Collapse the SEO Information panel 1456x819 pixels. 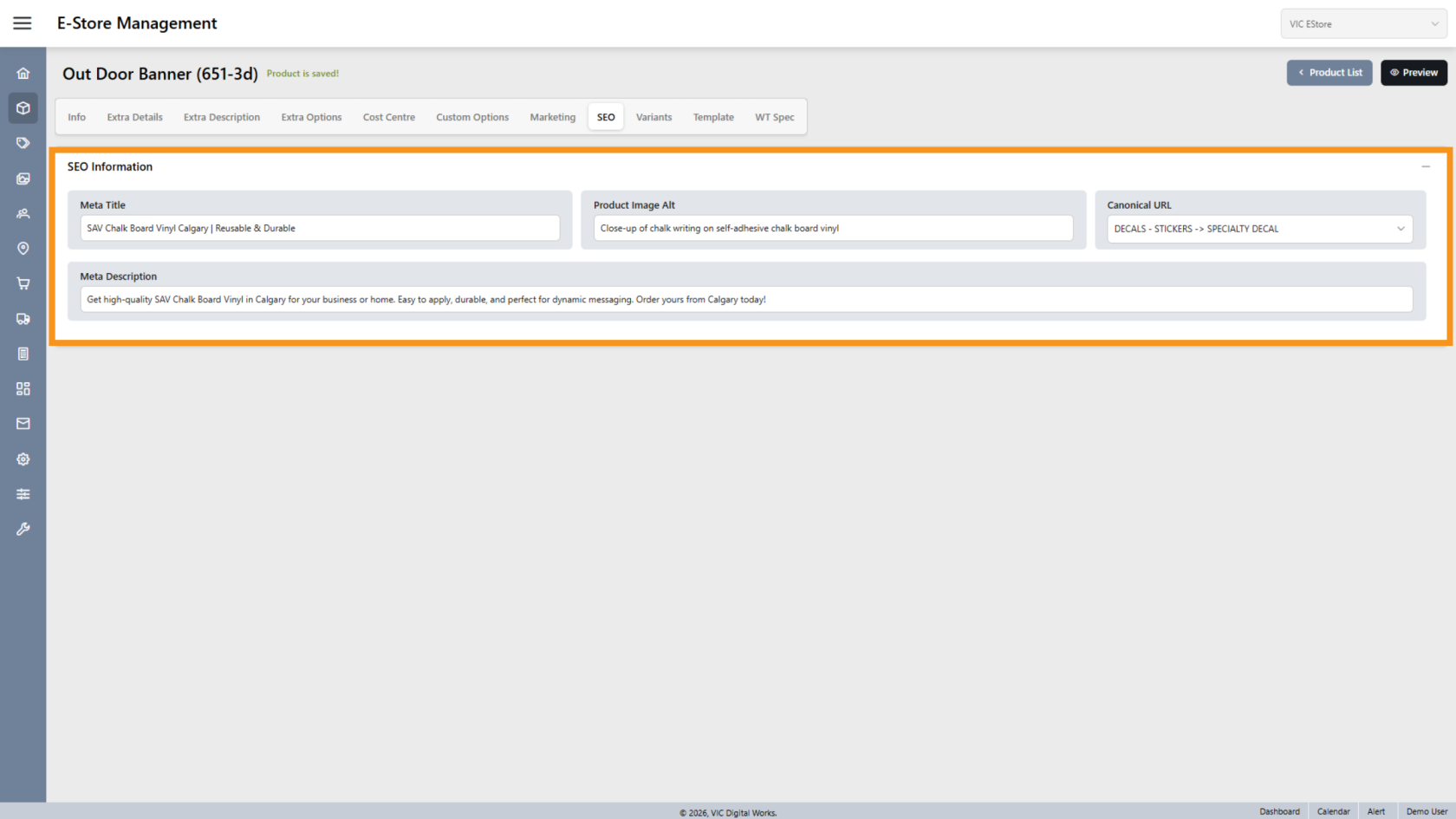click(x=1425, y=166)
